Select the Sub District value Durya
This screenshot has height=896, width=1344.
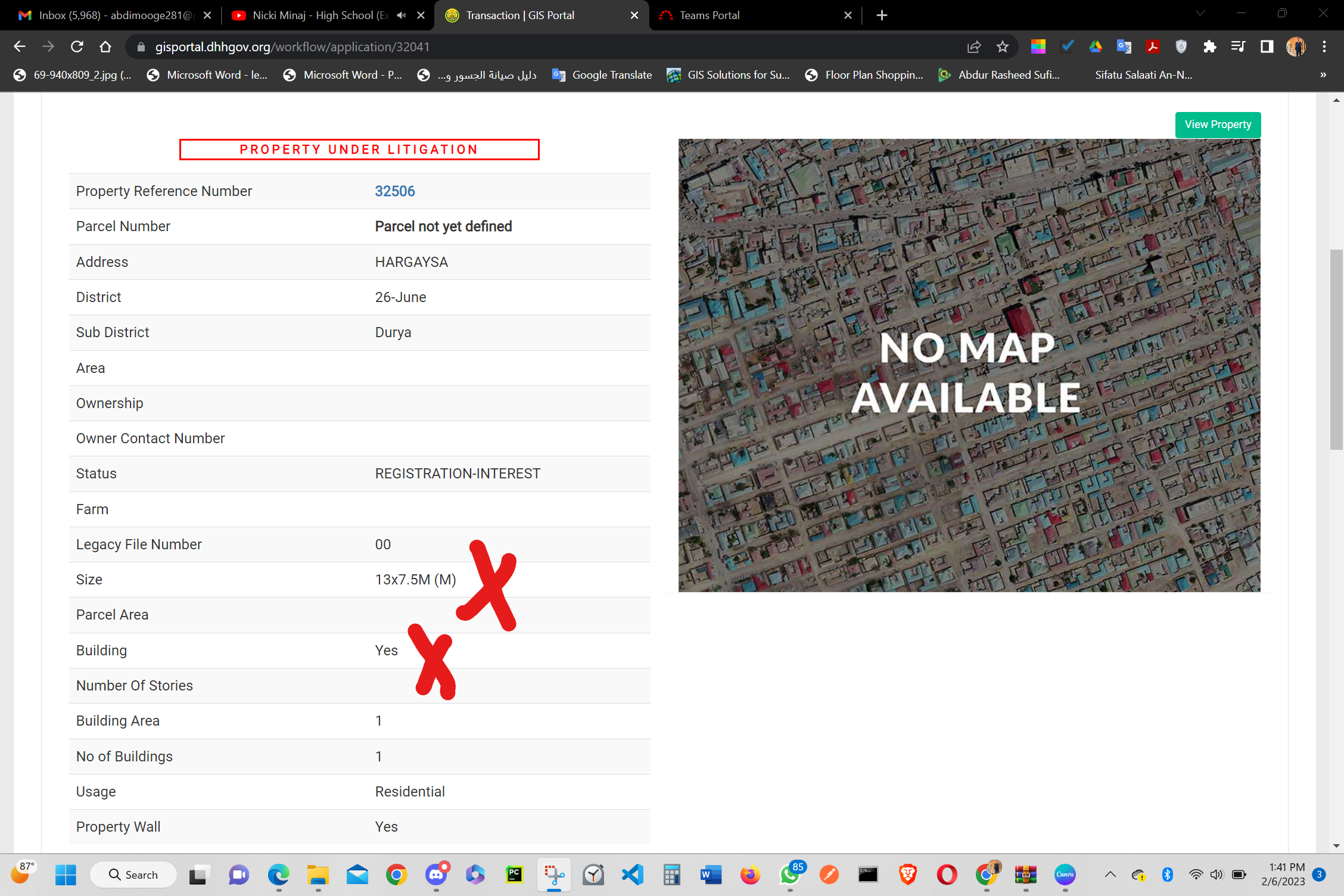pyautogui.click(x=393, y=332)
